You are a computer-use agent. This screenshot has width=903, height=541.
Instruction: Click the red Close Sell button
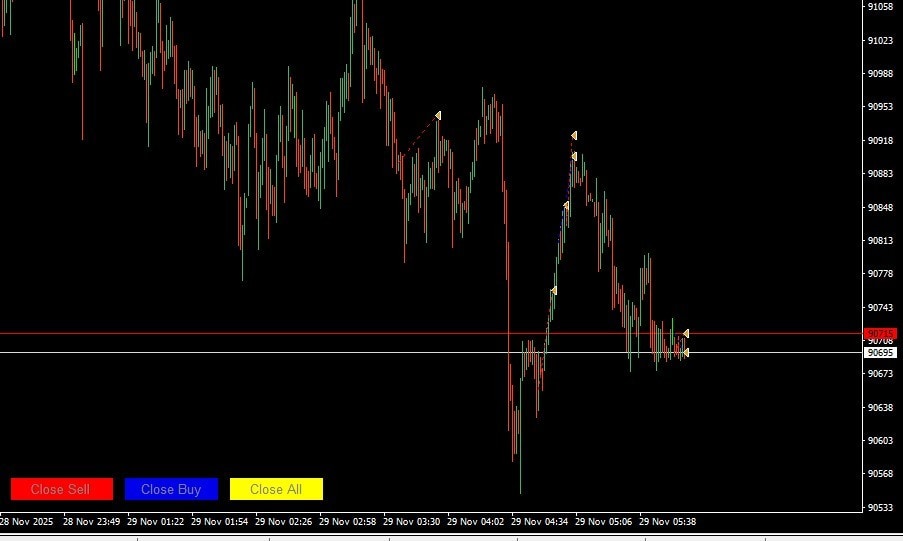click(62, 489)
